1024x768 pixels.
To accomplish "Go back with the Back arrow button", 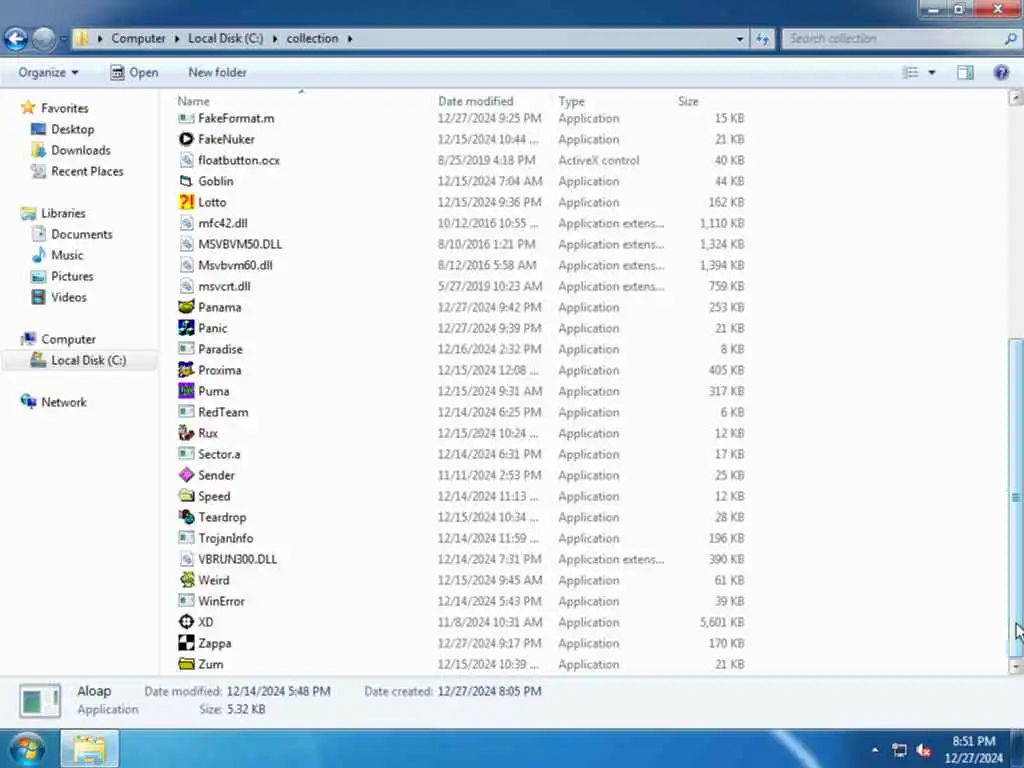I will point(16,39).
